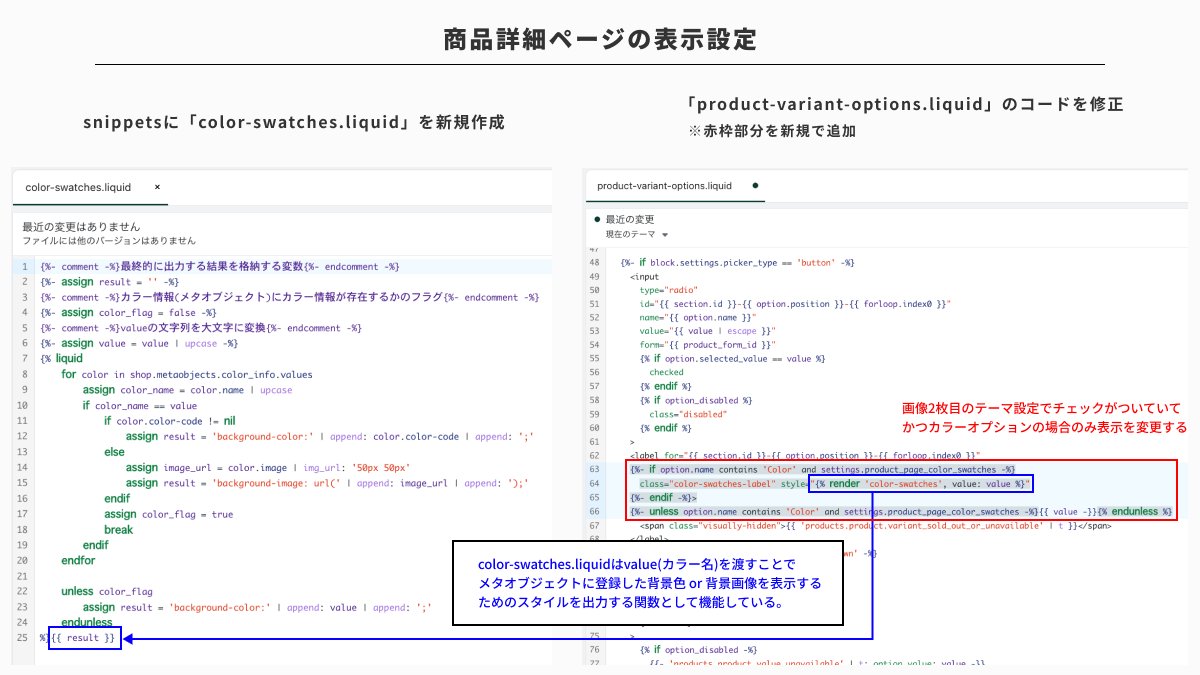Open the product-variant-options.liquid tab
Viewport: 1200px width, 675px height.
click(664, 186)
